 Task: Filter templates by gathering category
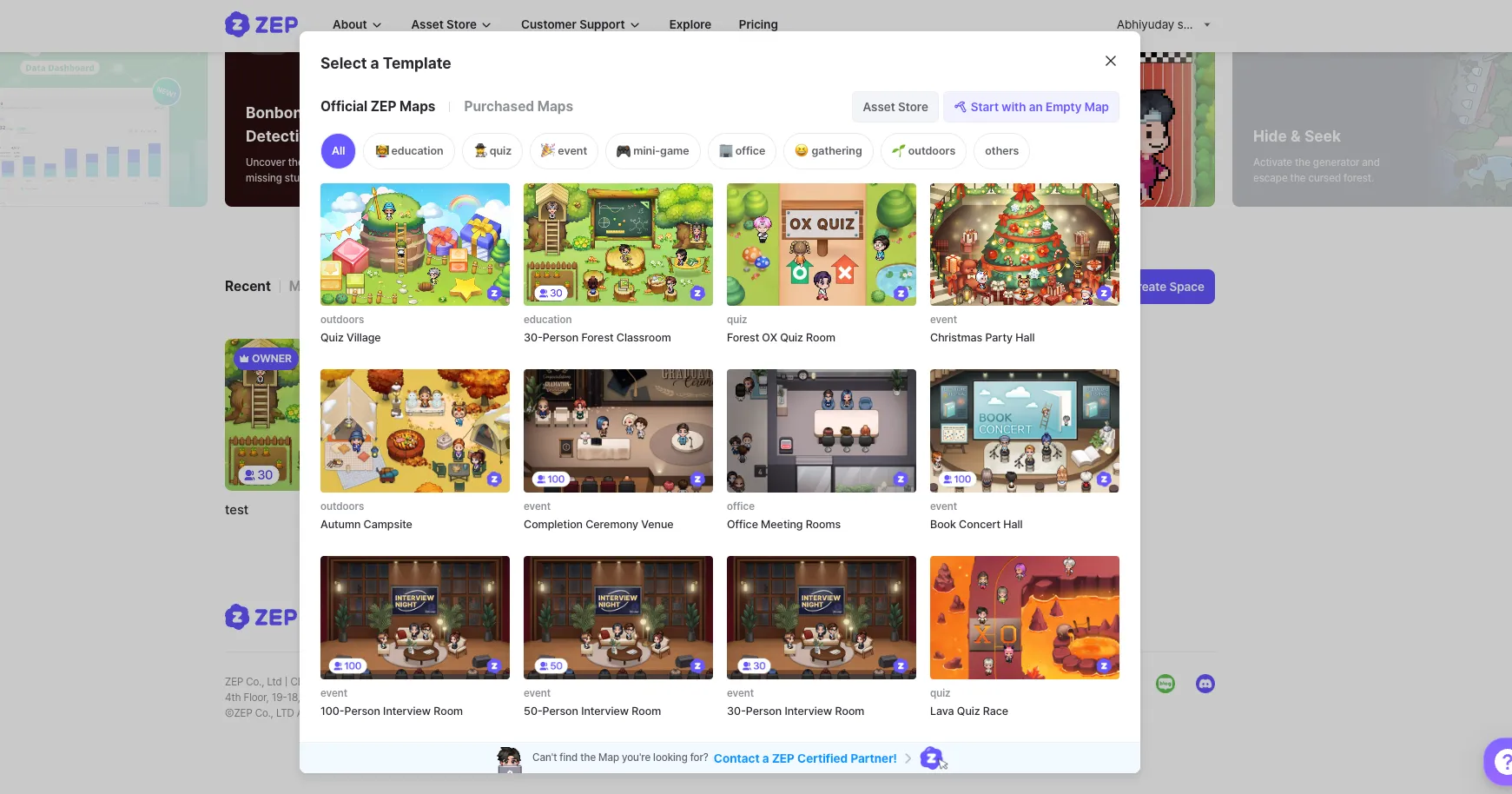828,151
